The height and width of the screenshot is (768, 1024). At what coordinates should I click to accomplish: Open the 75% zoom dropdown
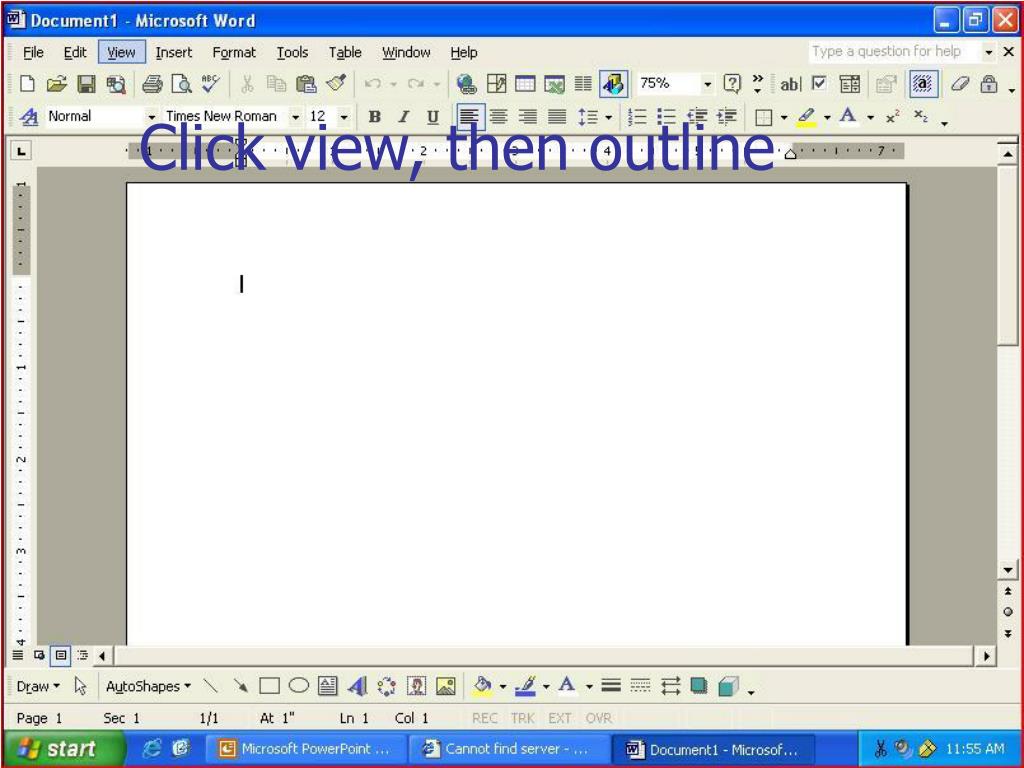[x=707, y=84]
